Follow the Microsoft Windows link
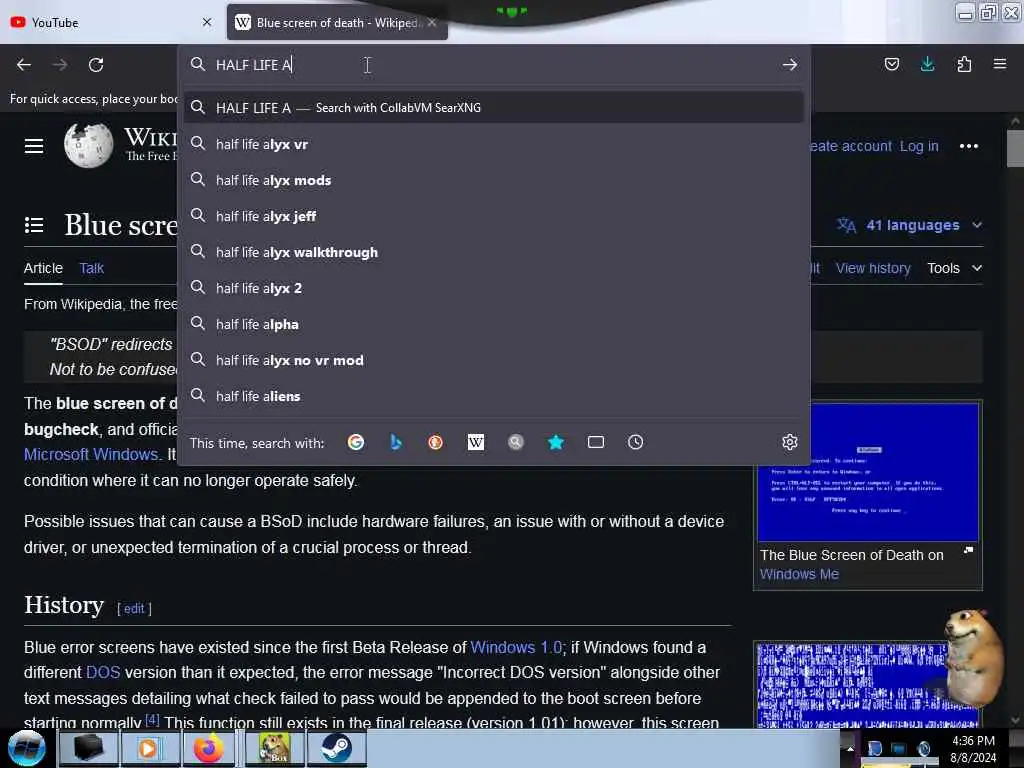 [91, 455]
